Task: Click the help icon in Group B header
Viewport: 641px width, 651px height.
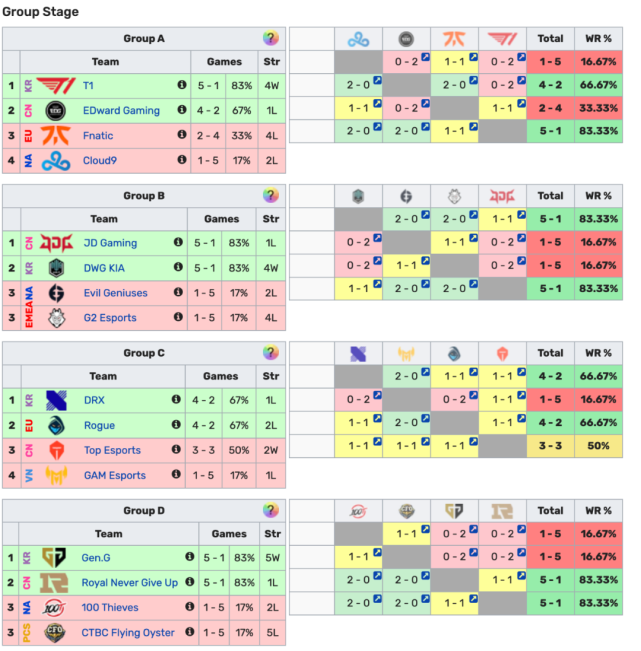Action: click(x=271, y=195)
